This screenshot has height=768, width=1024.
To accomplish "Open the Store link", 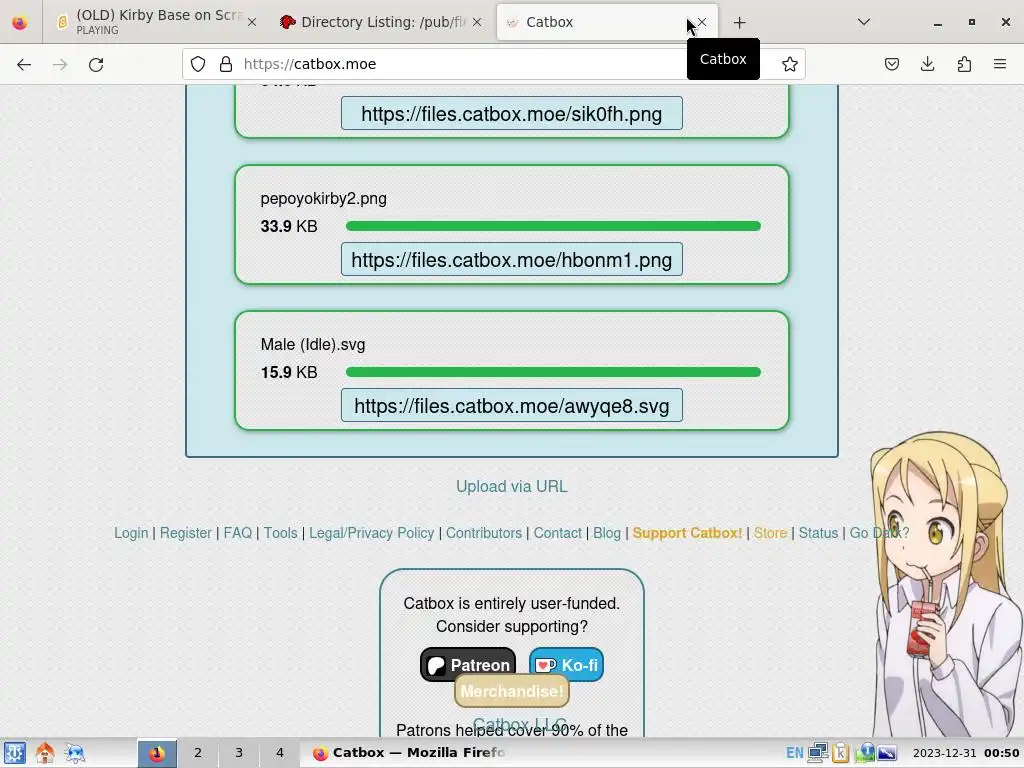I will click(771, 533).
